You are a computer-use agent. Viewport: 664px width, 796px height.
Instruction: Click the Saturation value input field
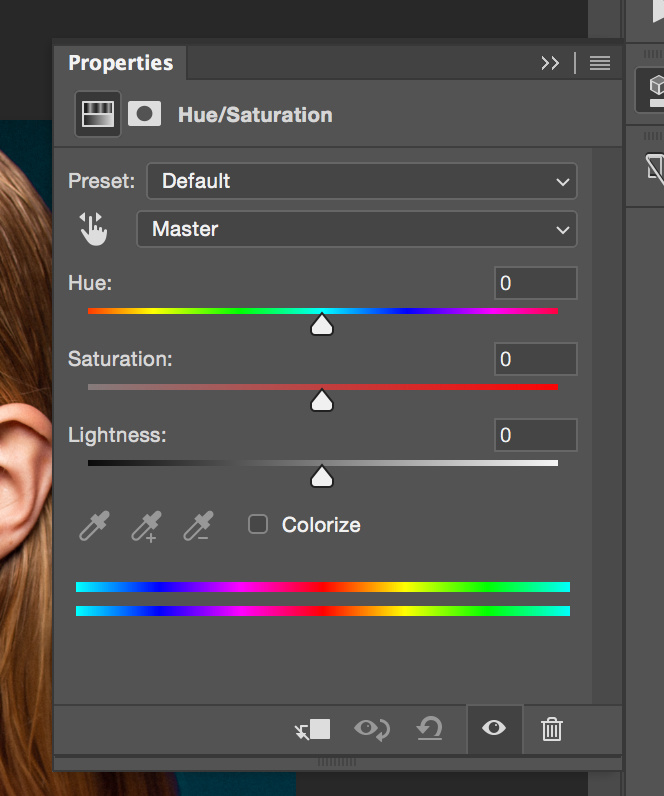[x=535, y=359]
